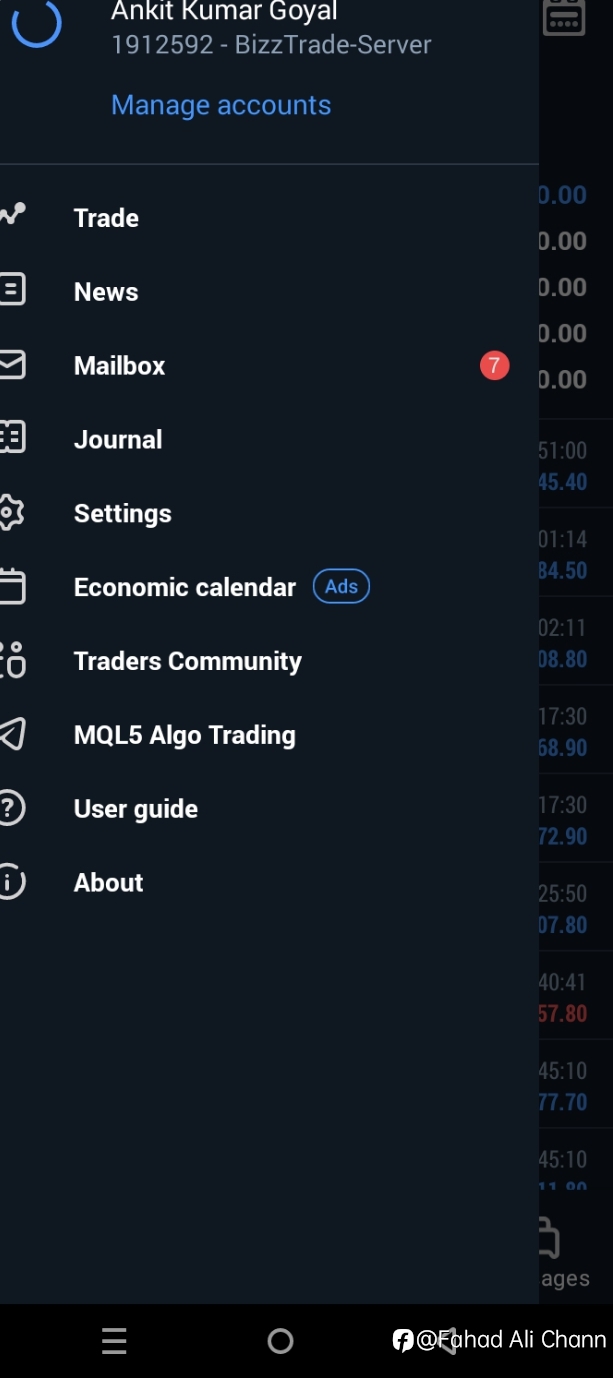613x1378 pixels.
Task: Select the Mailbox menu item
Action: pos(269,366)
